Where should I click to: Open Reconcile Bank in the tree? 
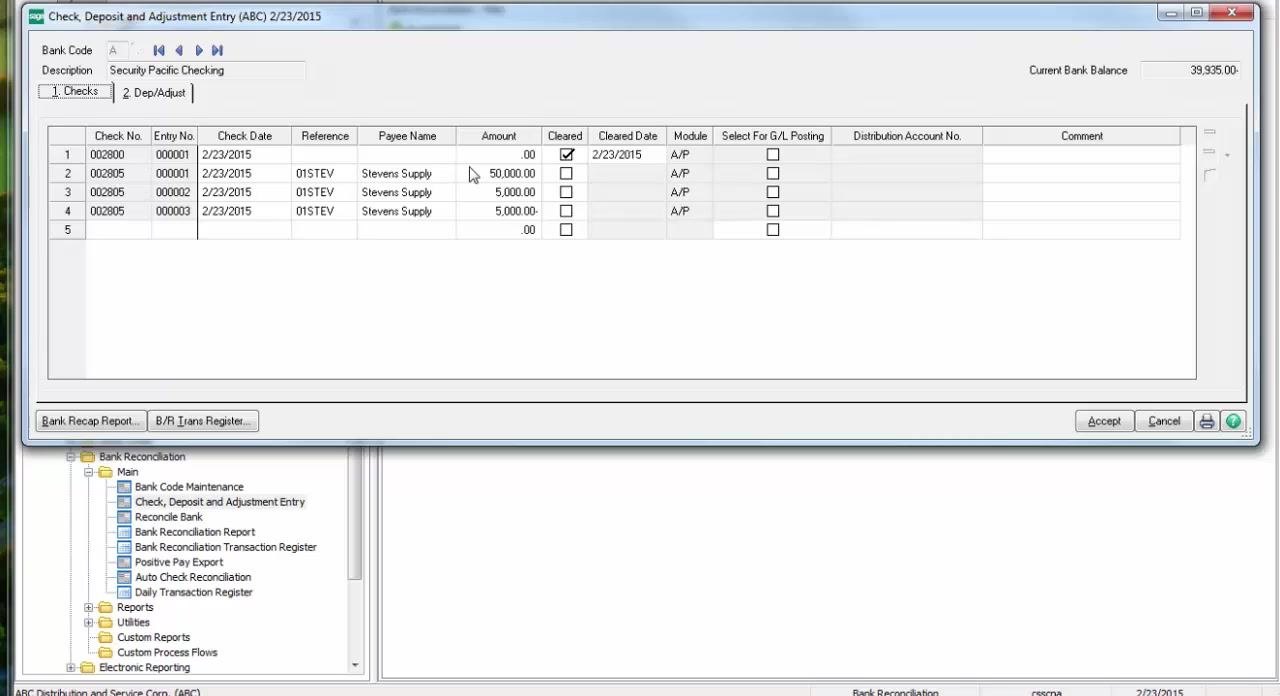[169, 517]
